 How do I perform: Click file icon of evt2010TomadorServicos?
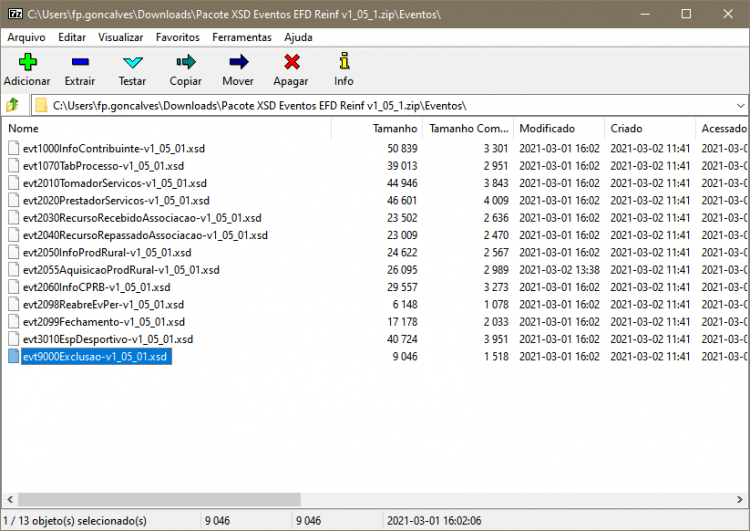(14, 183)
